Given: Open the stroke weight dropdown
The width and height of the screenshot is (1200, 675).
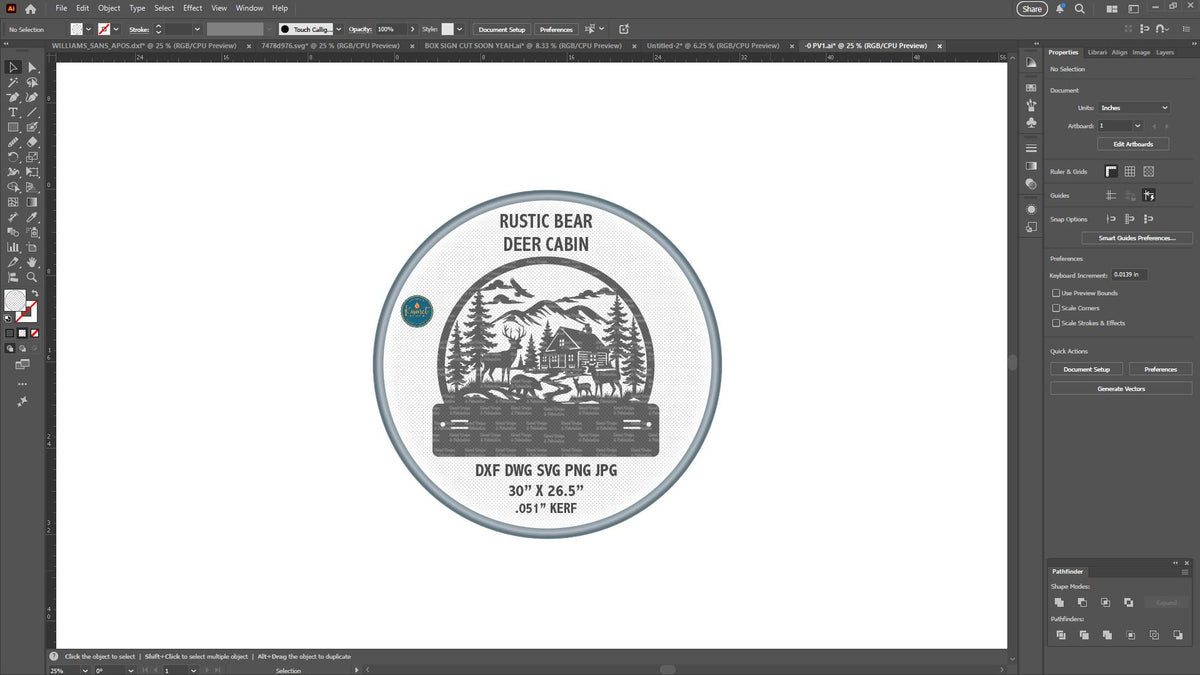Looking at the screenshot, I should coord(196,30).
